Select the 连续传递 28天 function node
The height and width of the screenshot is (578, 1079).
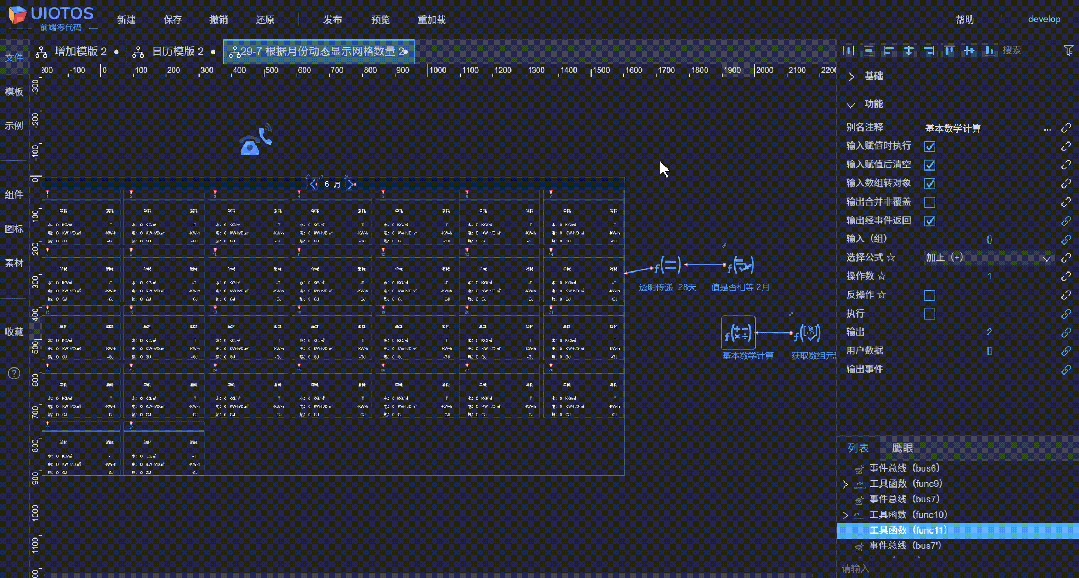(x=667, y=264)
